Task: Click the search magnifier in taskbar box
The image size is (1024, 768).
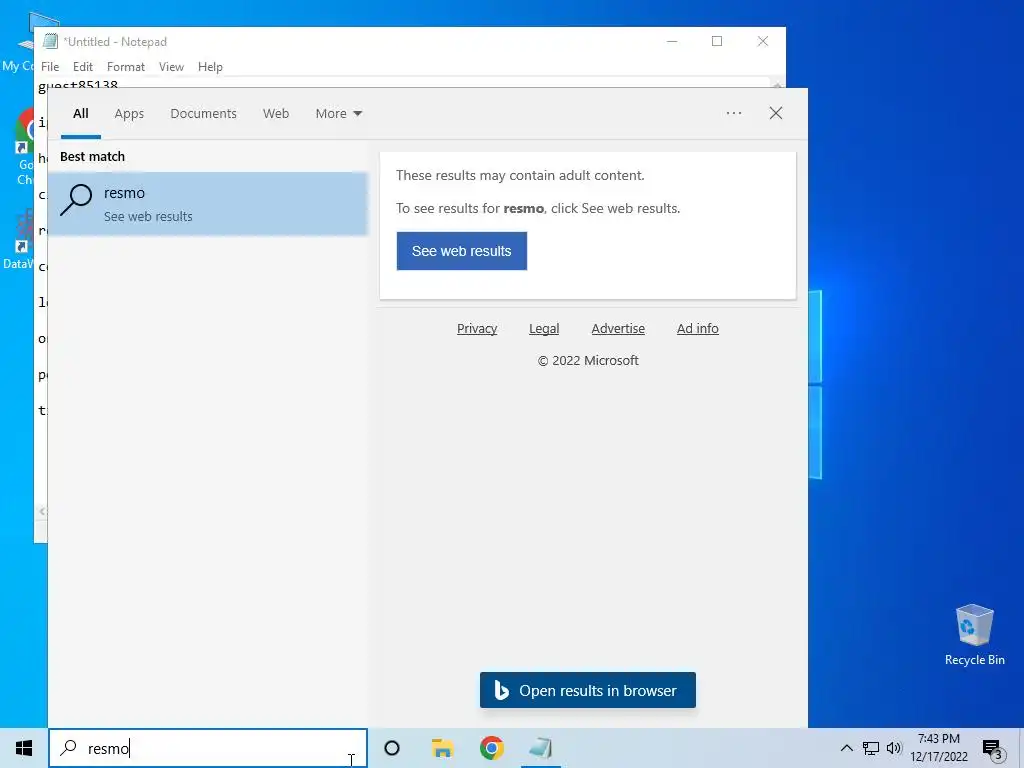Action: click(69, 748)
